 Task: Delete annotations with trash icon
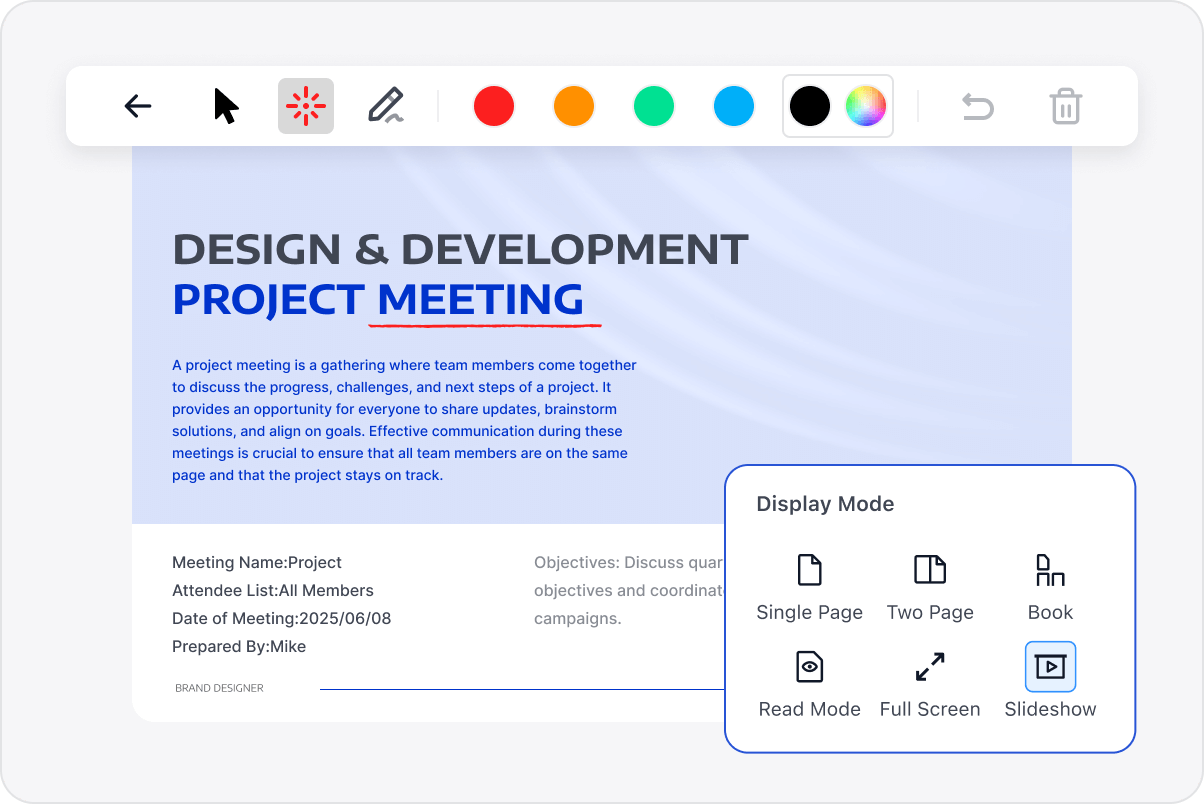coord(1066,106)
